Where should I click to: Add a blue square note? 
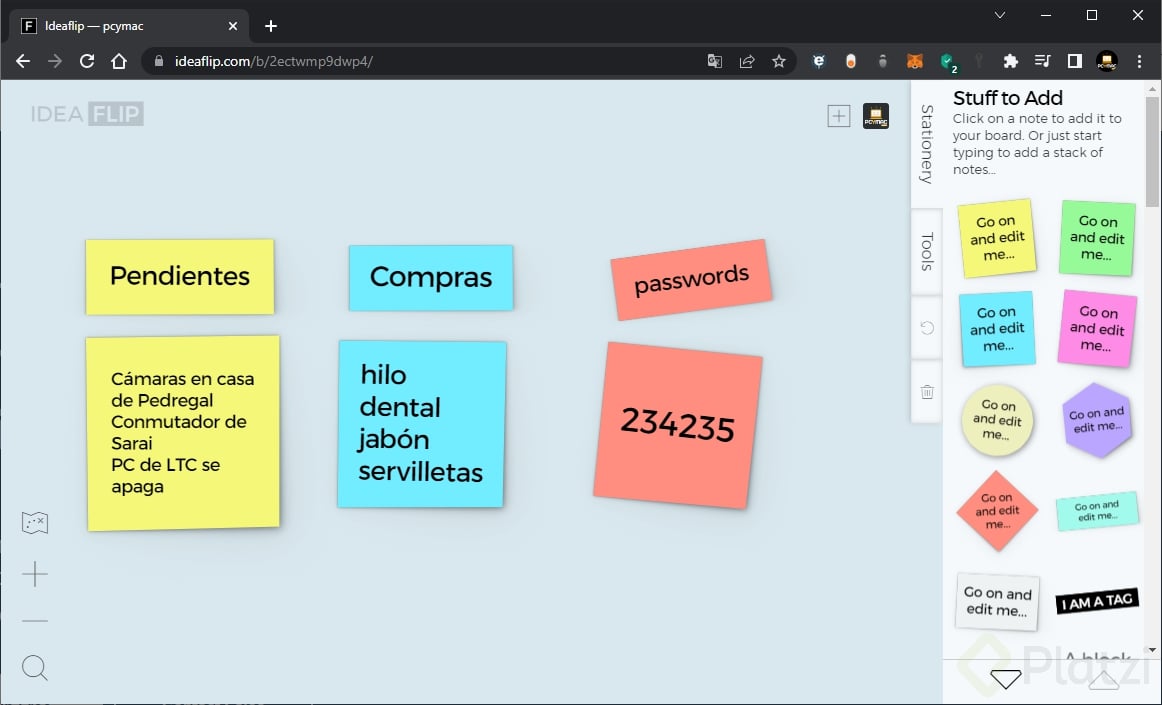[997, 329]
